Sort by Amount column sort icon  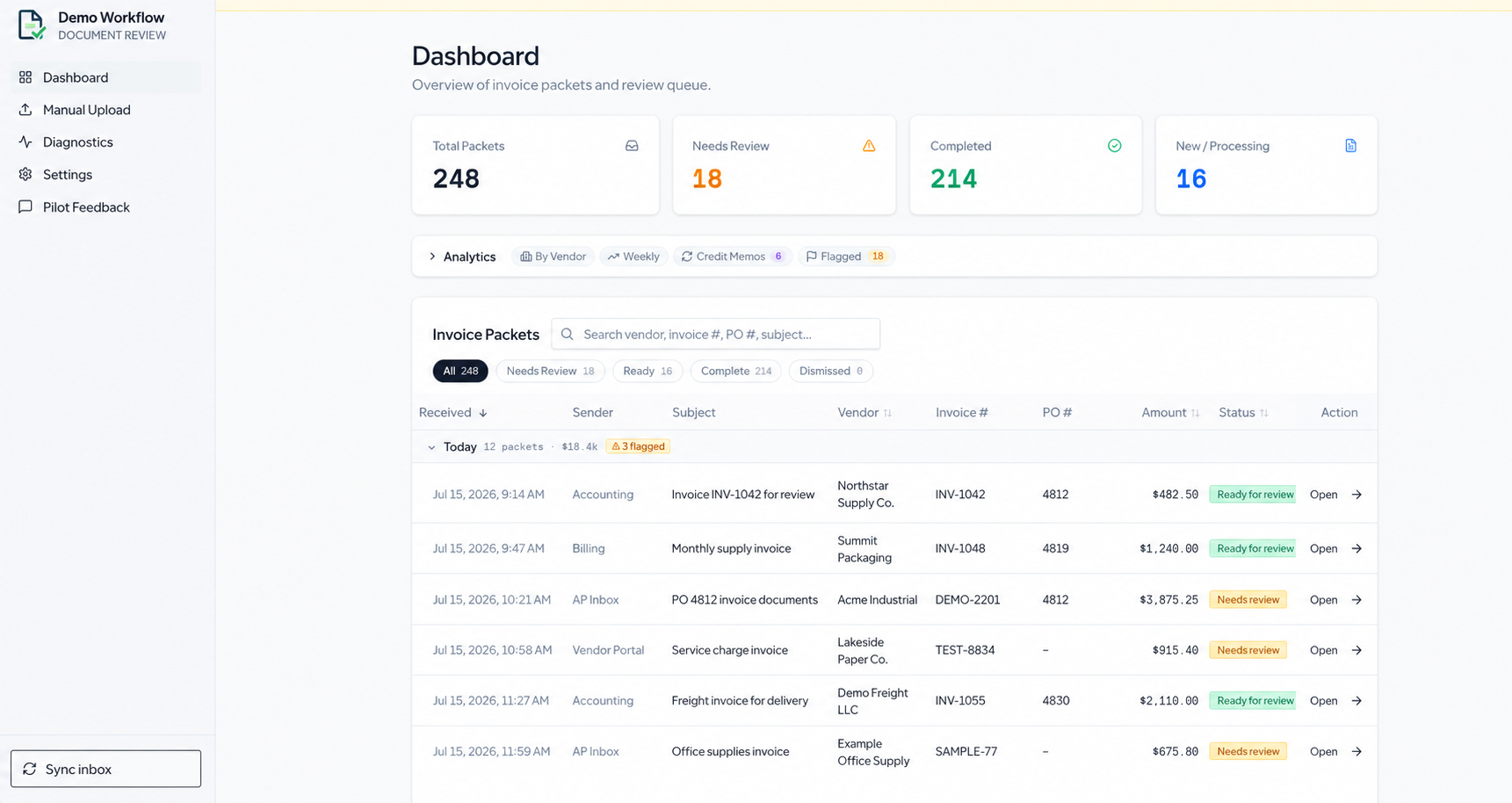[x=1195, y=413]
